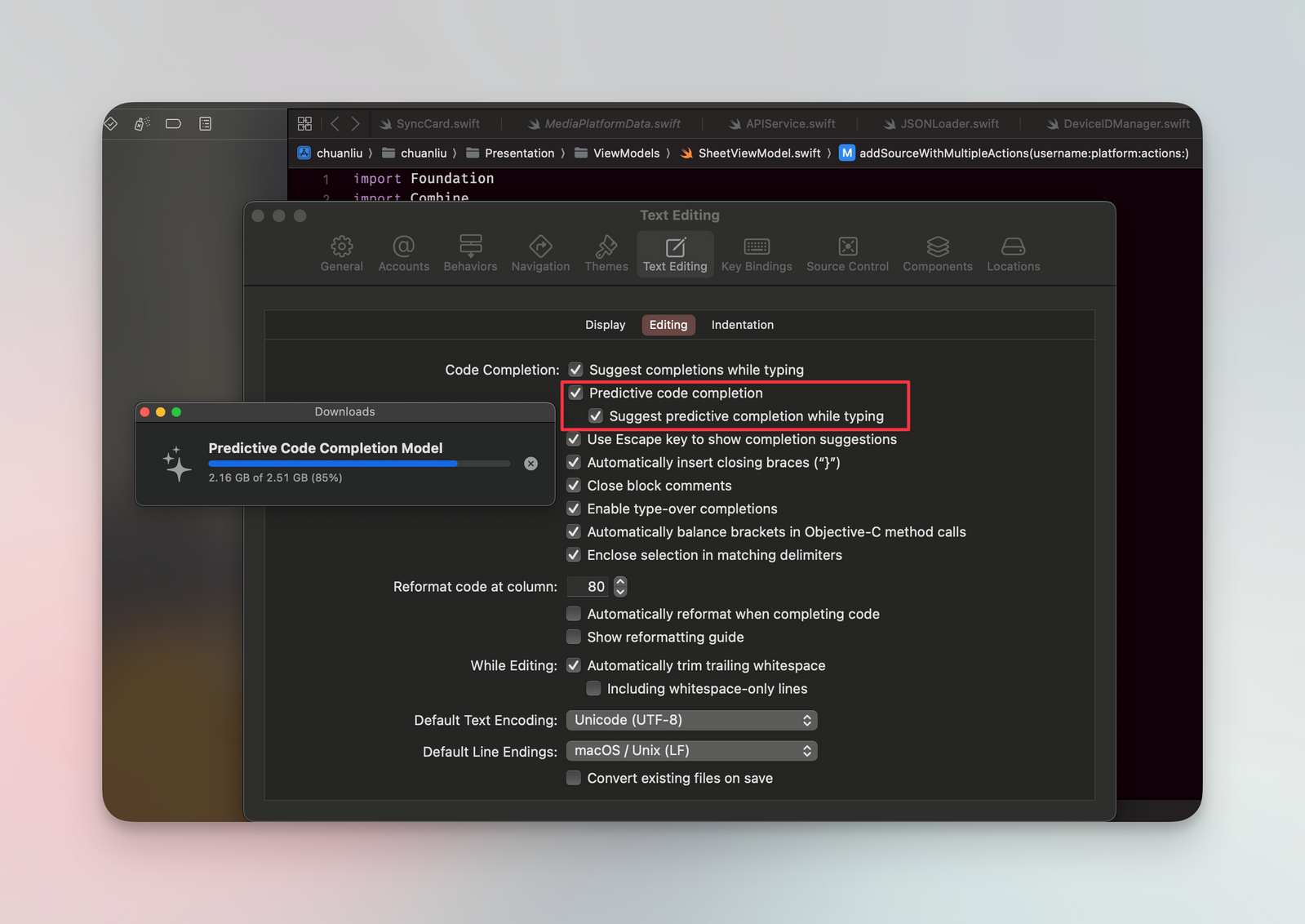Switch to Behaviors settings
Image resolution: width=1305 pixels, height=924 pixels.
(x=470, y=254)
